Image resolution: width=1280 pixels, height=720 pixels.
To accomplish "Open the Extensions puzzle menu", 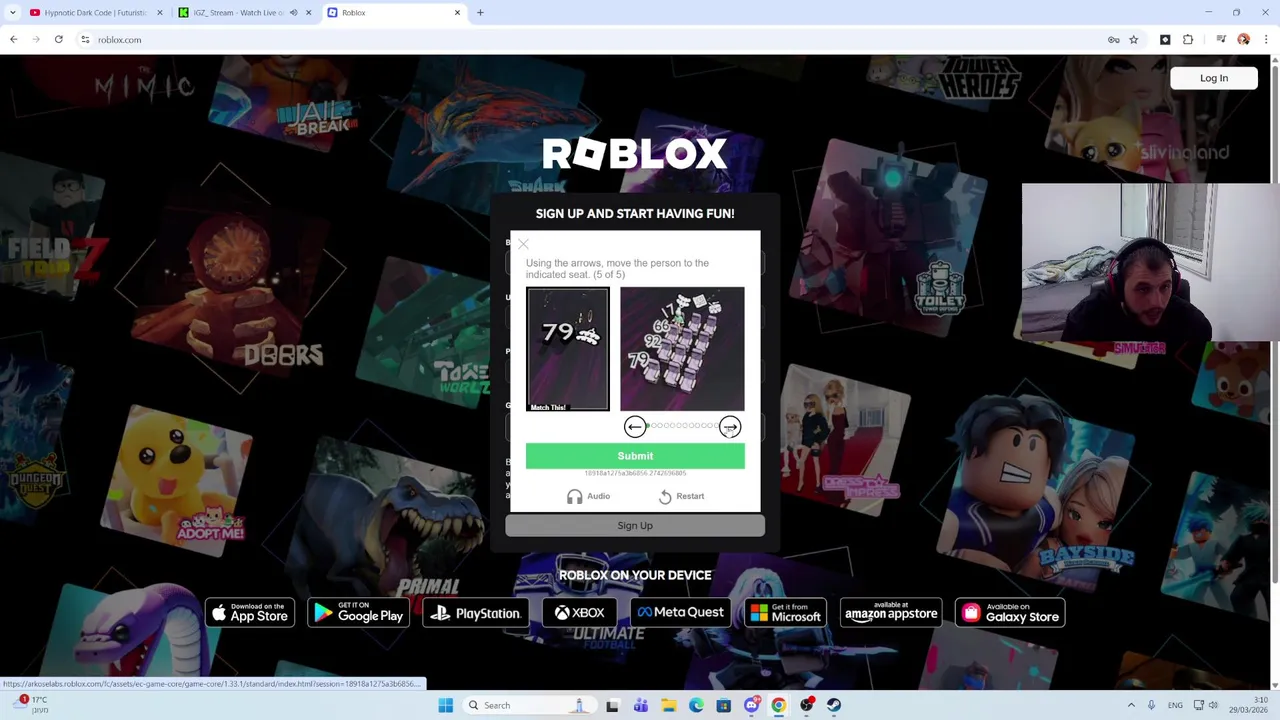I will click(x=1188, y=40).
